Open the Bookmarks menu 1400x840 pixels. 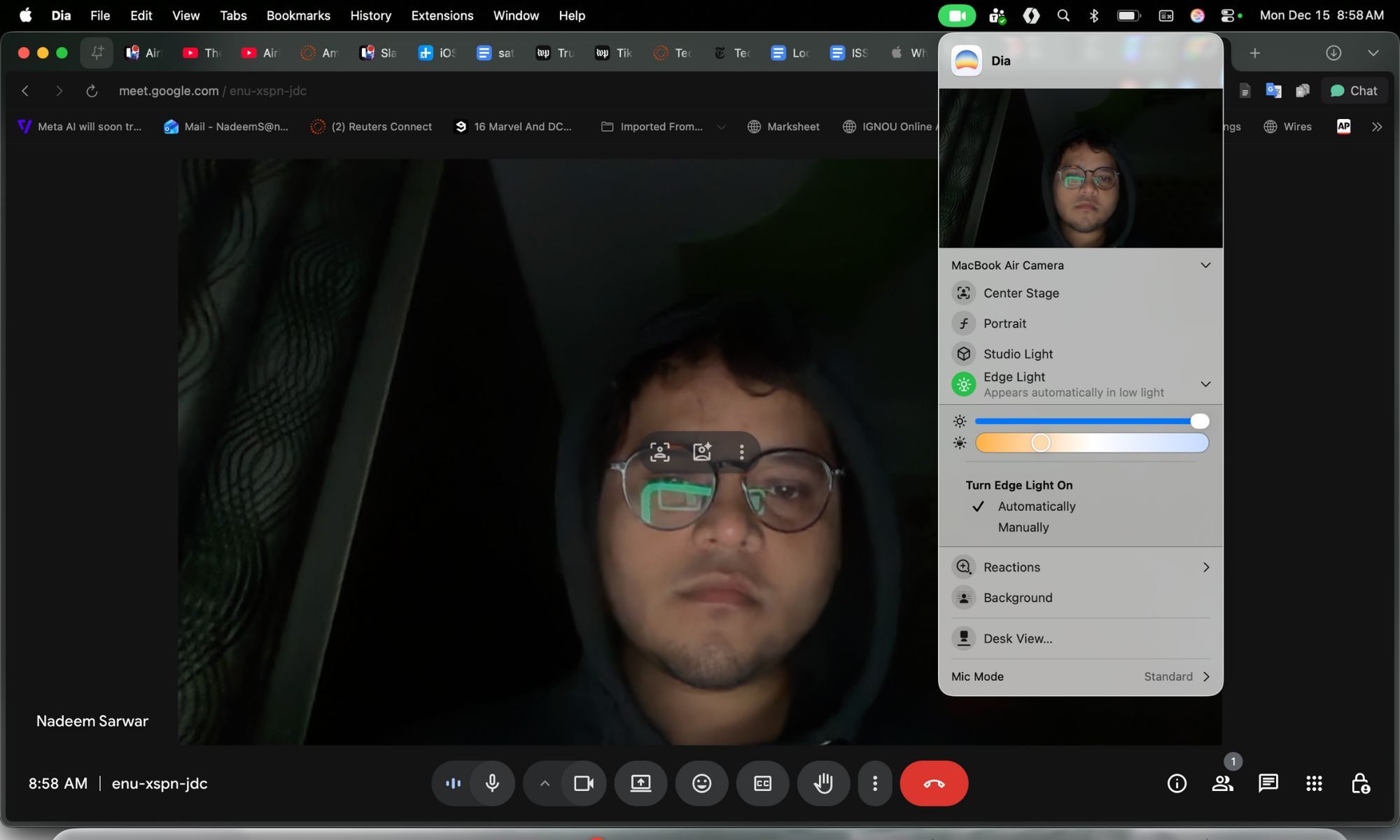coord(297,15)
